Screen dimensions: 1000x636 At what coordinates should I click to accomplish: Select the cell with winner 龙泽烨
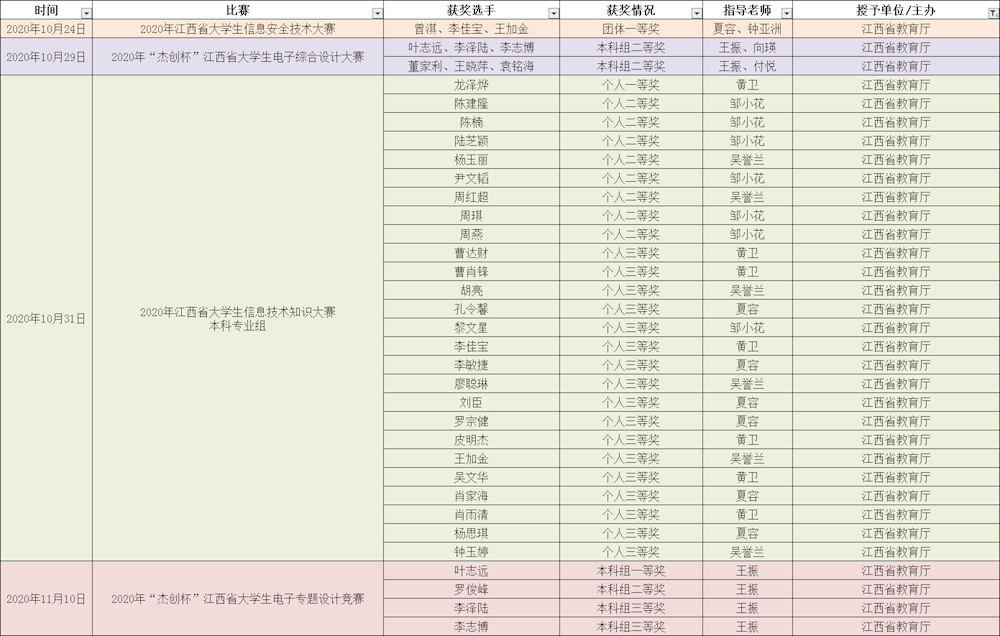coord(471,85)
